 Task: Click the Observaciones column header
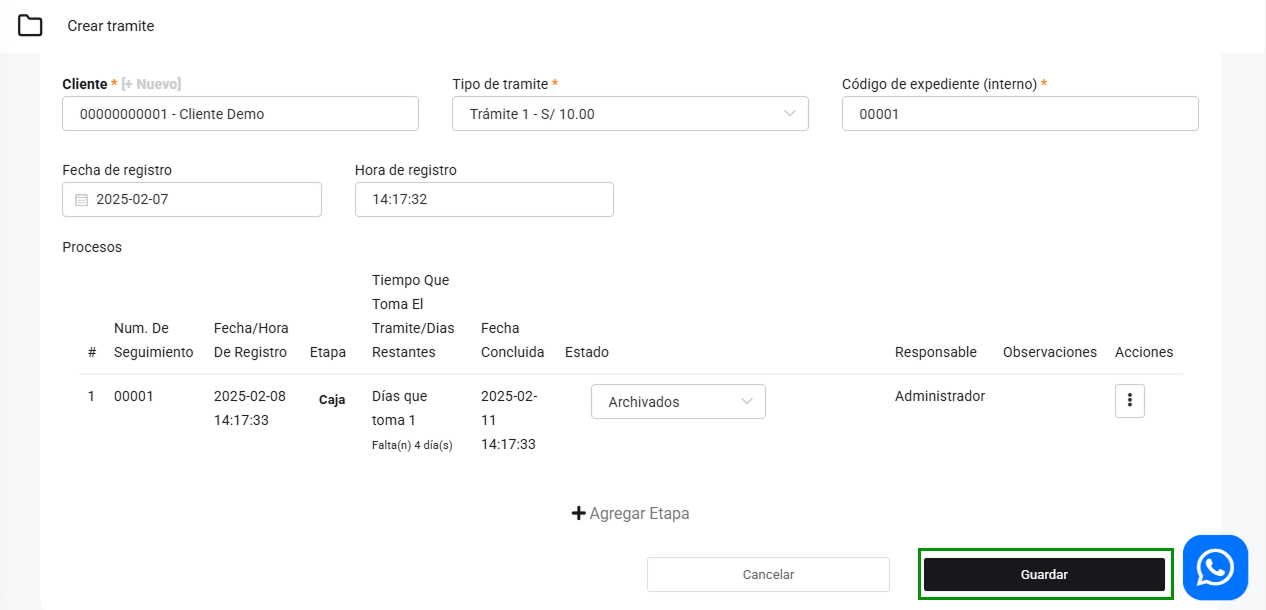pos(1049,352)
